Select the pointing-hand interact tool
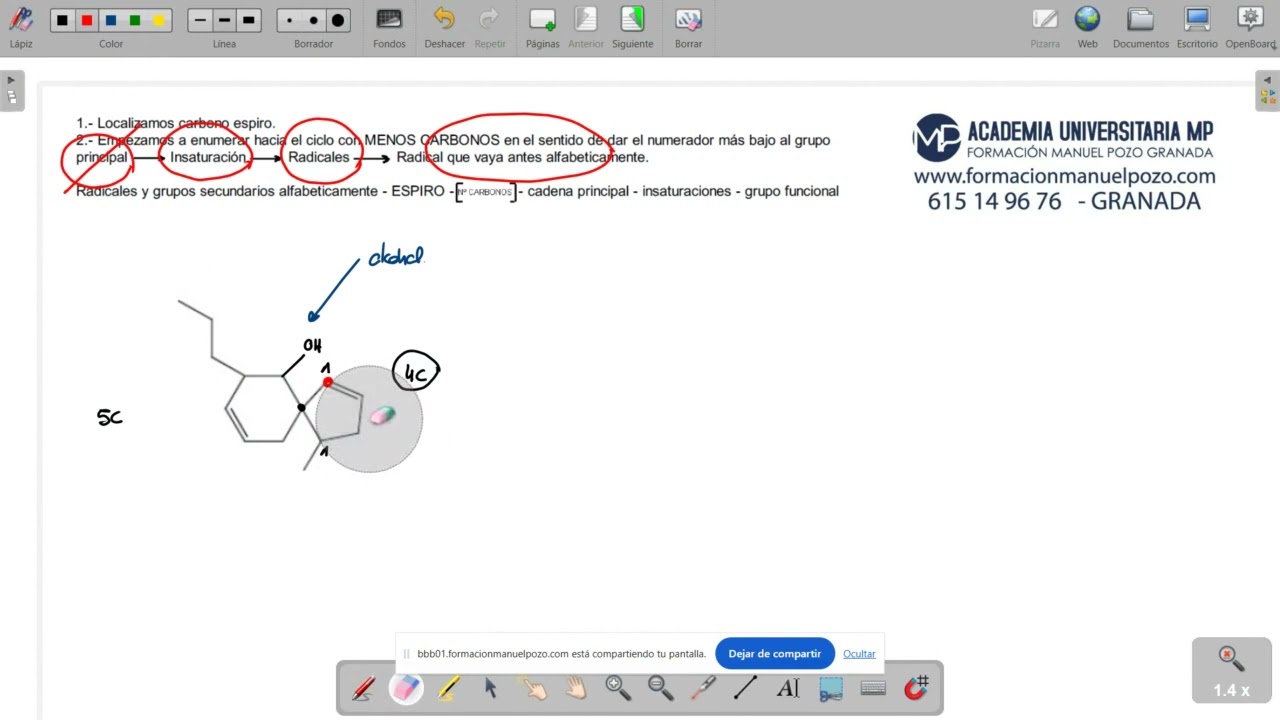The width and height of the screenshot is (1280, 720). pyautogui.click(x=533, y=688)
